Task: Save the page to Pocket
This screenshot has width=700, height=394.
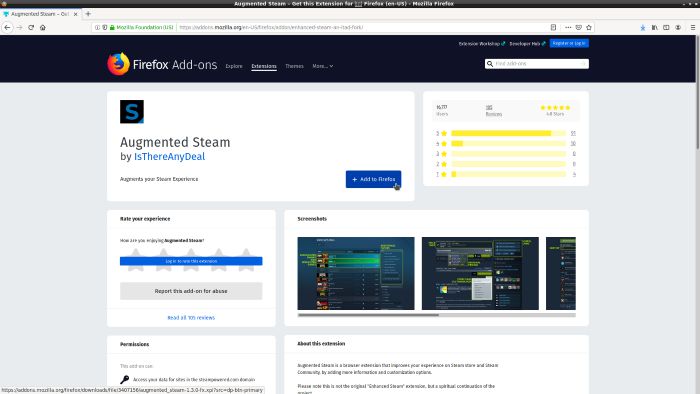Action: (579, 27)
